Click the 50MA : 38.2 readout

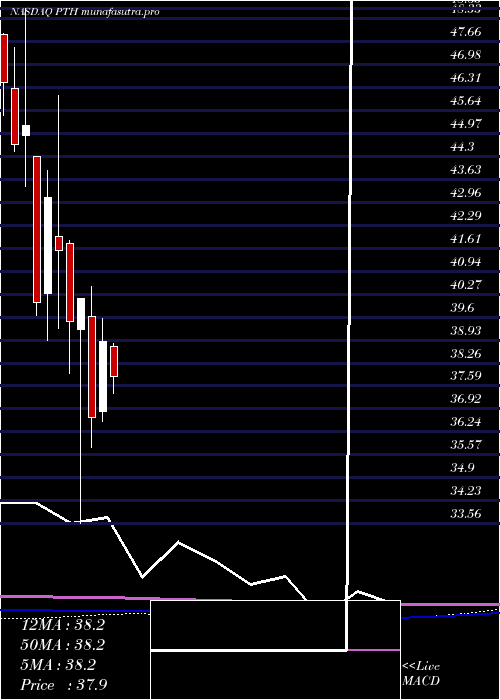coord(63,645)
